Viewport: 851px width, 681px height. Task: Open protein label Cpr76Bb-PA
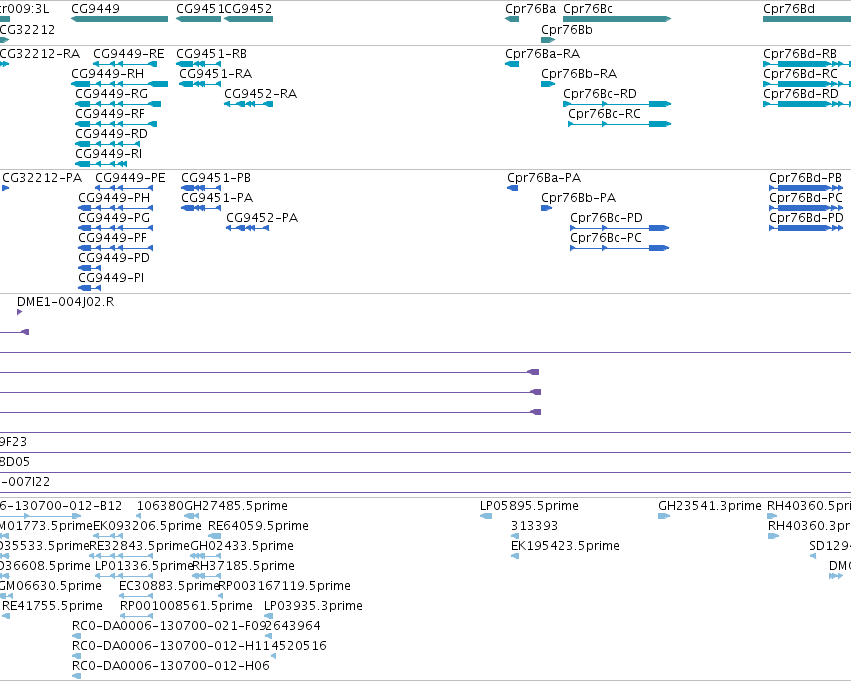pyautogui.click(x=579, y=198)
